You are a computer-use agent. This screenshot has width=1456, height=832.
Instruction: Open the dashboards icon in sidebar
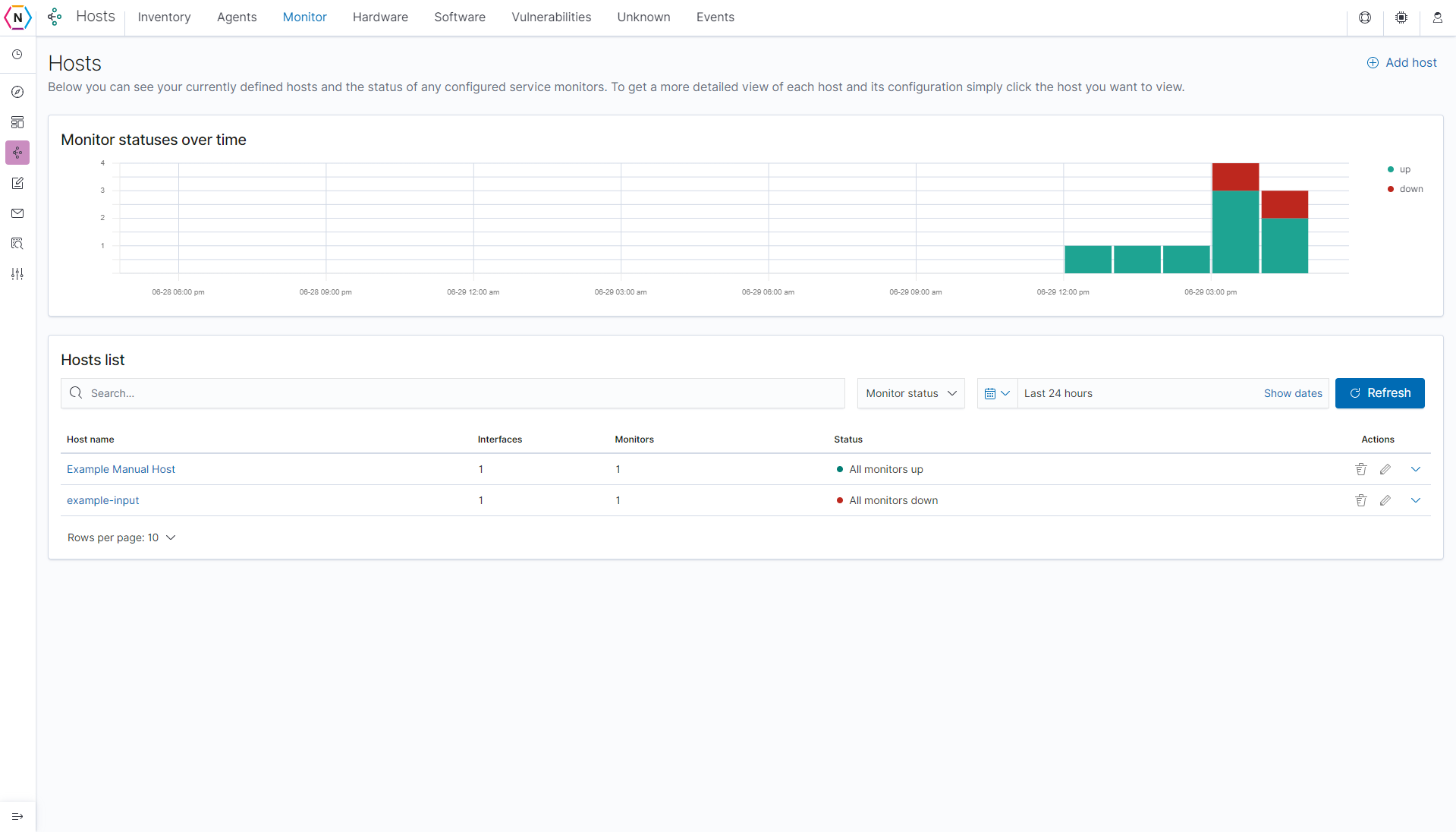tap(17, 122)
